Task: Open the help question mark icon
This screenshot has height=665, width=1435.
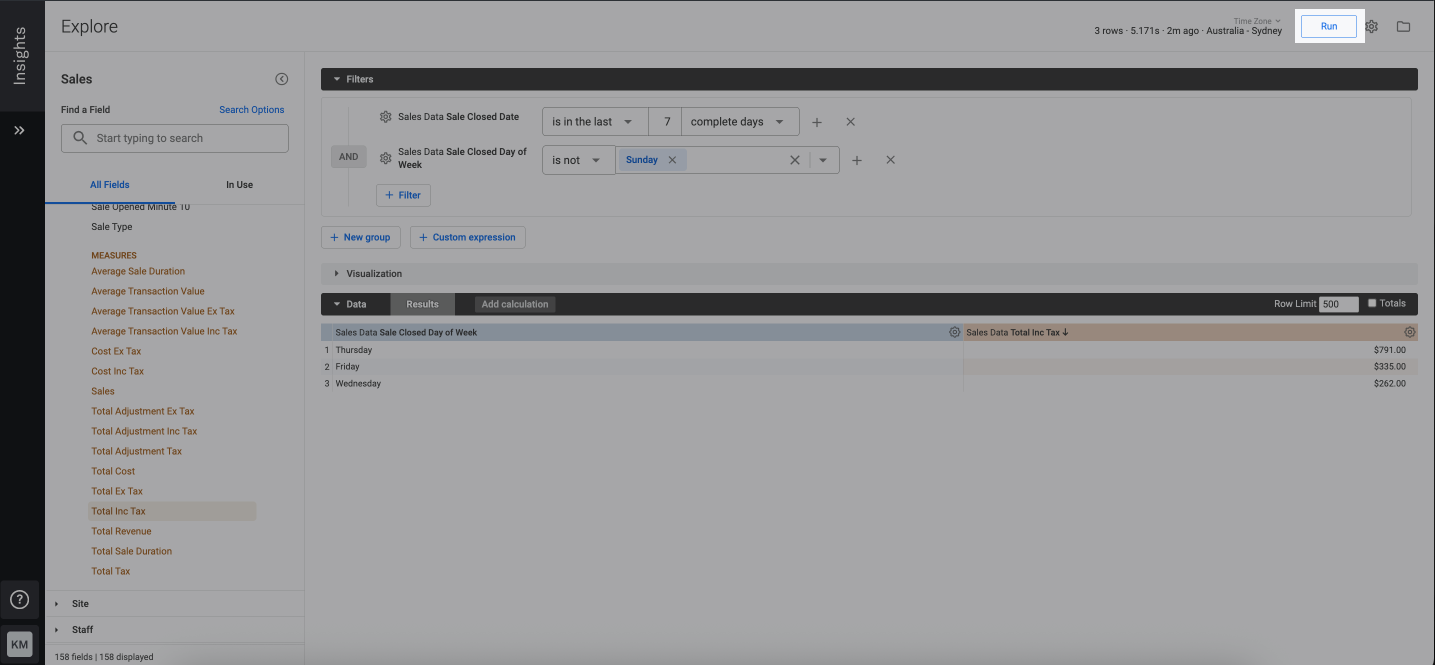Action: [x=19, y=600]
